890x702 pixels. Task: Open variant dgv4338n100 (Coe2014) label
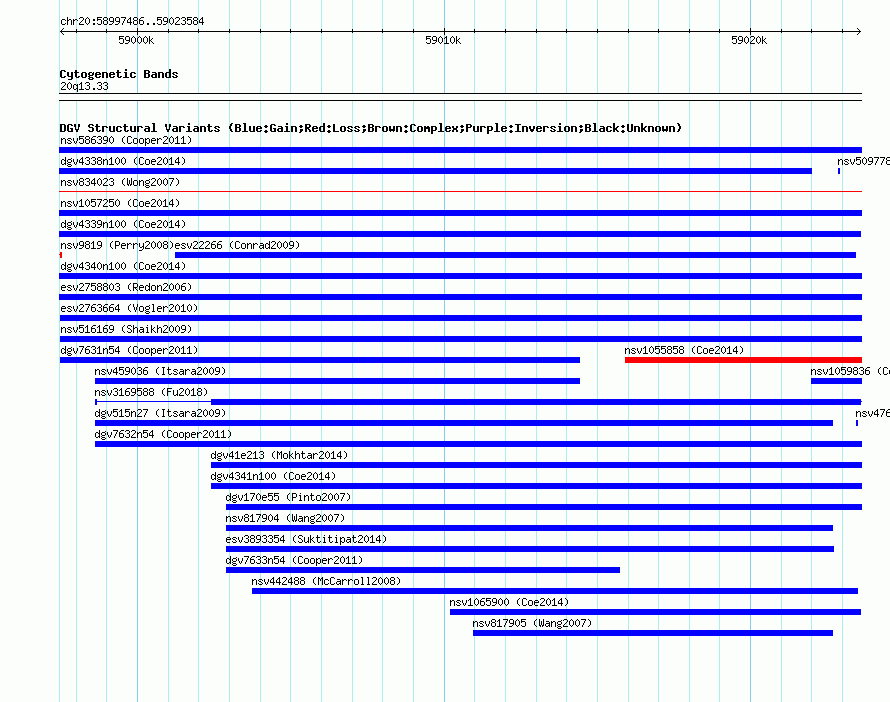[123, 161]
